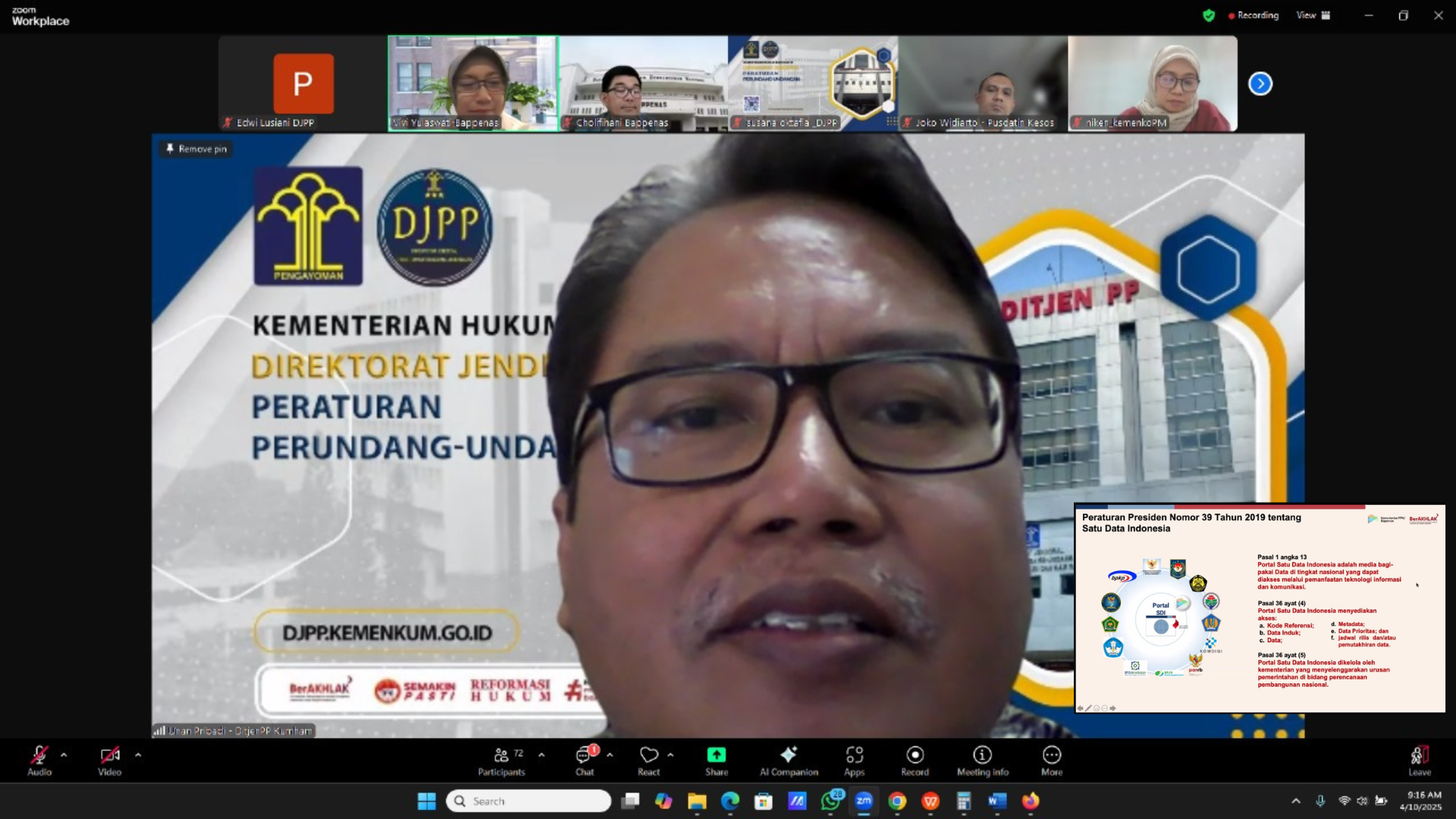The height and width of the screenshot is (819, 1456).
Task: Open WPS Office from taskbar
Action: [930, 801]
